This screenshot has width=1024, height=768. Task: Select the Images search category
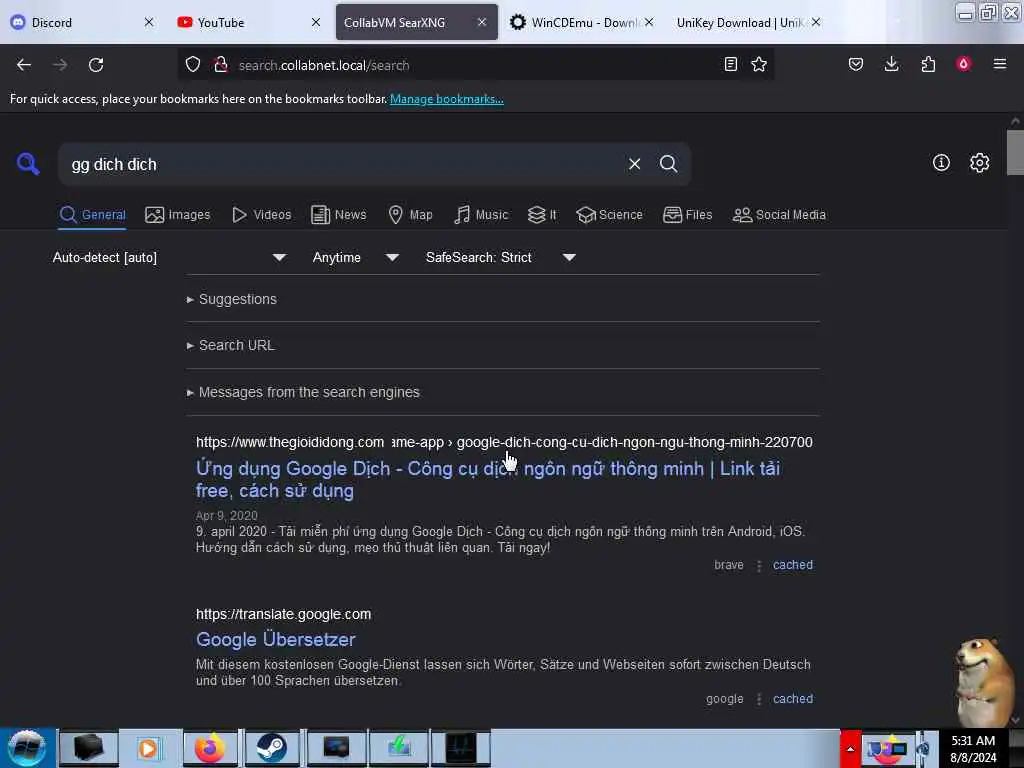point(178,215)
